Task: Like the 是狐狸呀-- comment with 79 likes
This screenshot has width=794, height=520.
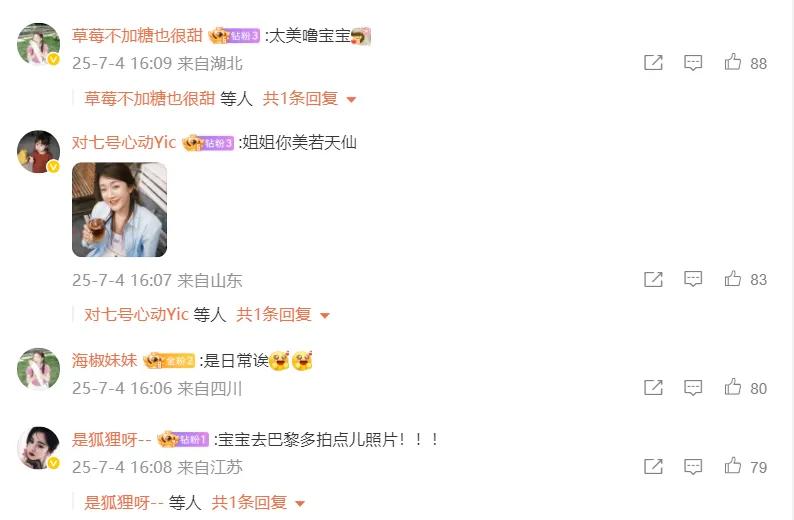Action: pyautogui.click(x=732, y=466)
